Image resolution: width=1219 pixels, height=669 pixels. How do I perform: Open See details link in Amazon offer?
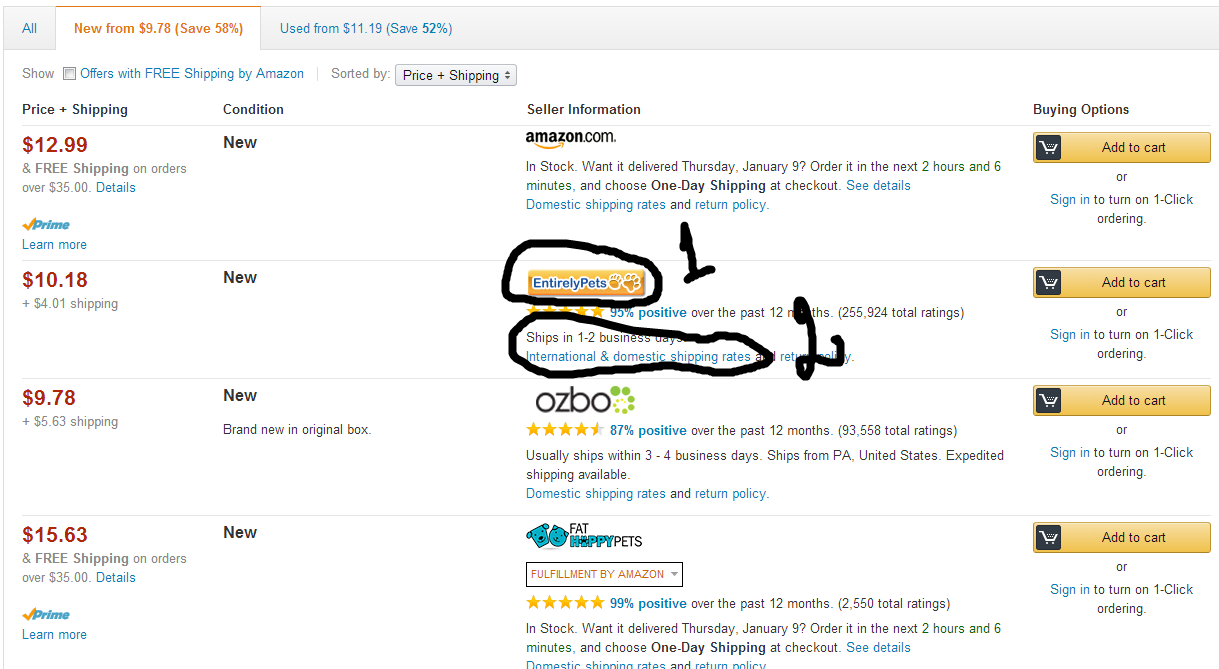pyautogui.click(x=878, y=185)
